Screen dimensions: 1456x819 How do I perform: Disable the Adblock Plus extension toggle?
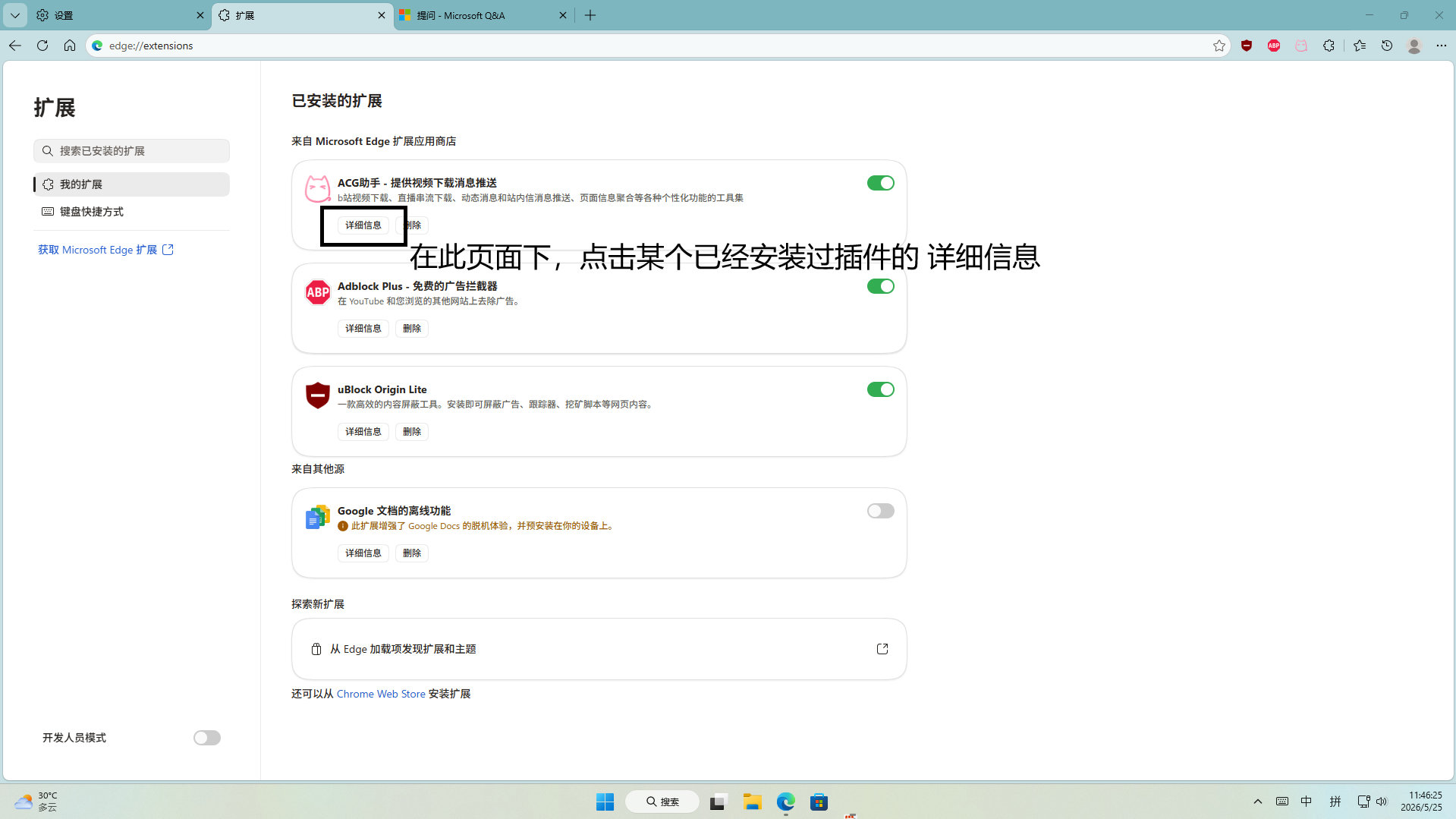[x=880, y=286]
